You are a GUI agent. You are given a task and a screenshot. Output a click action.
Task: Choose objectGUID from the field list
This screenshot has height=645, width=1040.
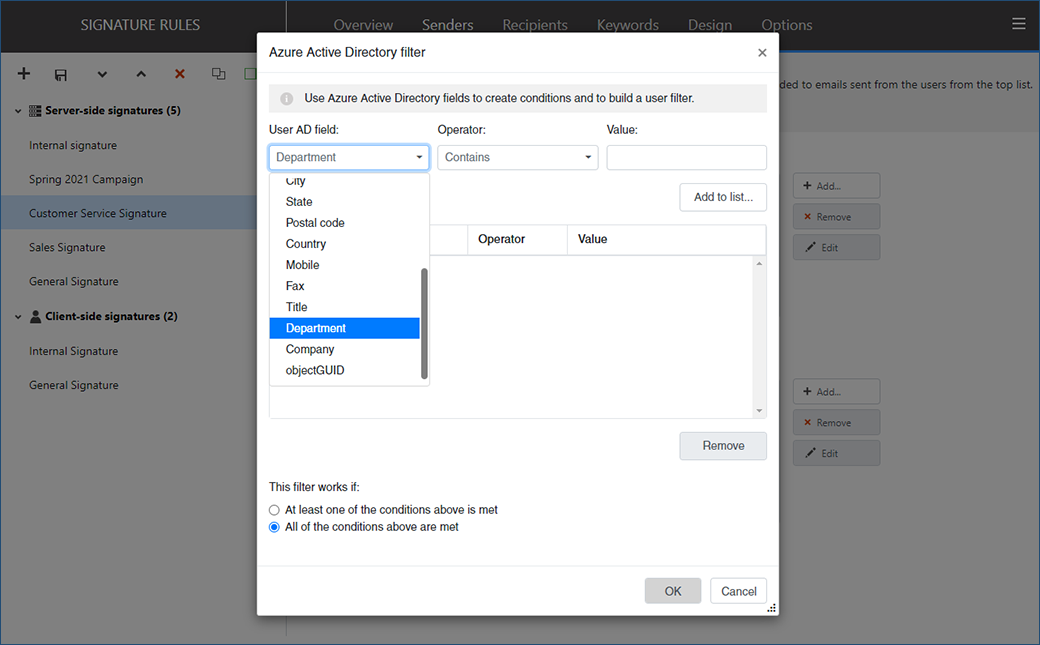344,370
